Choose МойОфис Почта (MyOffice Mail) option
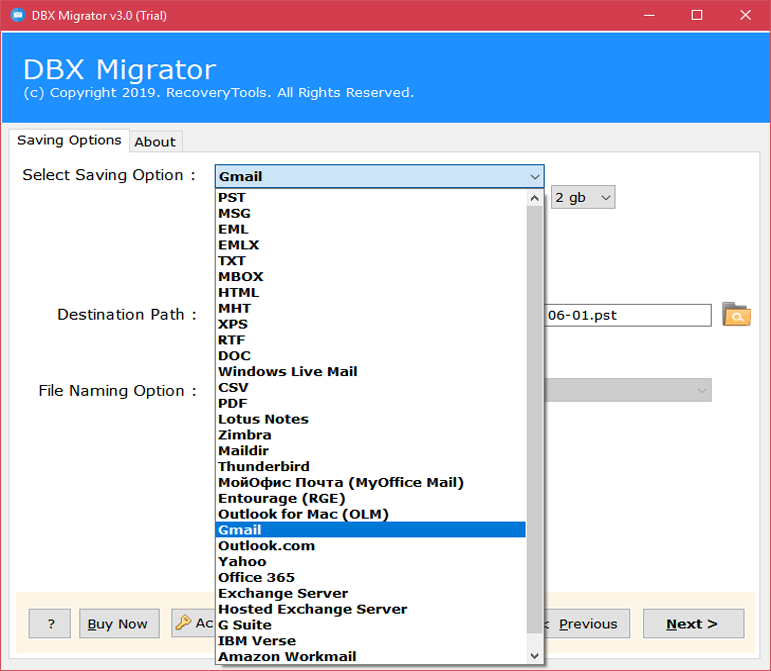The image size is (771, 671). pyautogui.click(x=371, y=482)
